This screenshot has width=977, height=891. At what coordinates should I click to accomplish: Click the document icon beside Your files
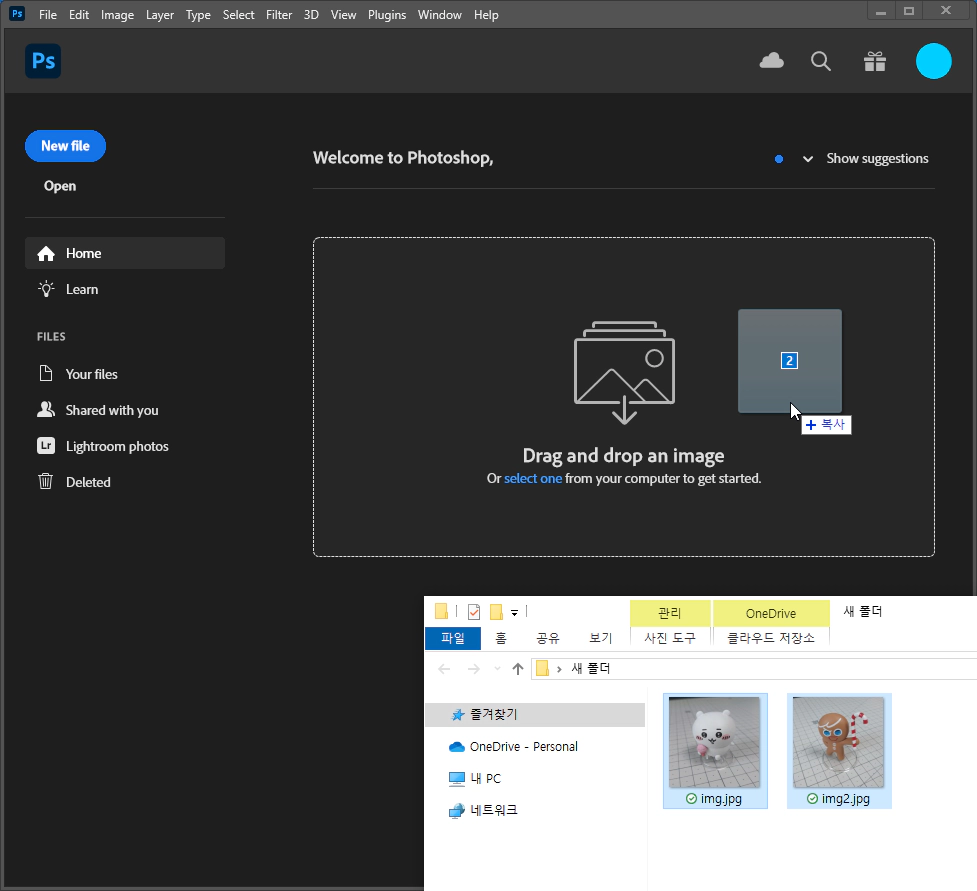pos(46,373)
